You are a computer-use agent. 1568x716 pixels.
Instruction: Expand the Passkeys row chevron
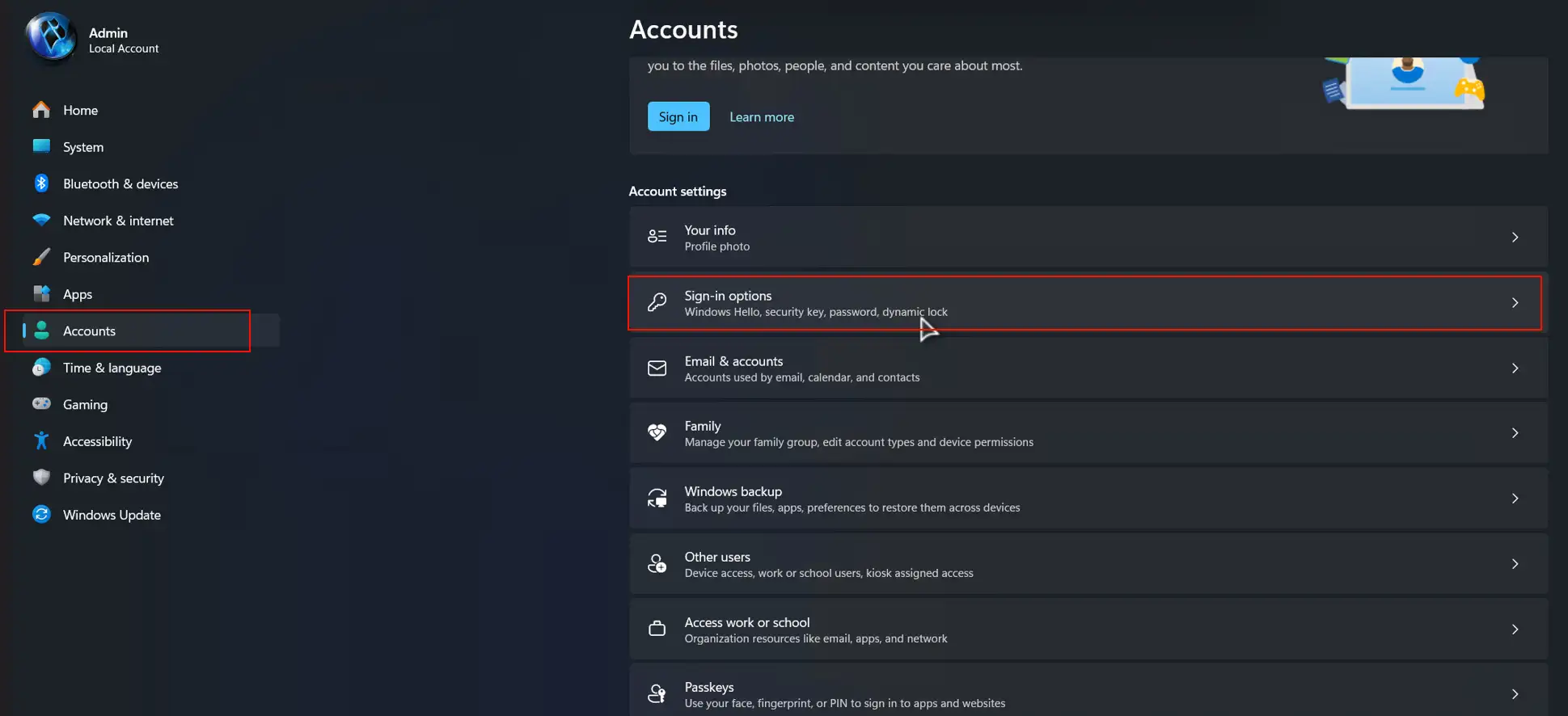1515,694
